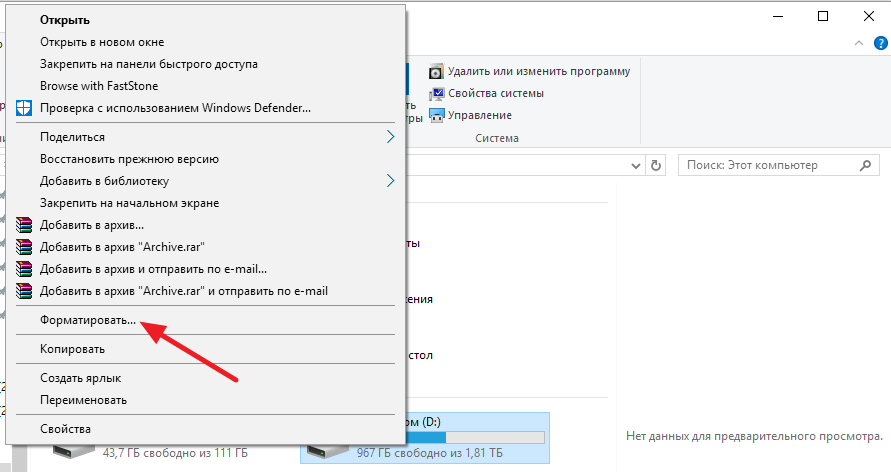
Task: Click the drive D: hard disk icon
Action: pyautogui.click(x=328, y=448)
